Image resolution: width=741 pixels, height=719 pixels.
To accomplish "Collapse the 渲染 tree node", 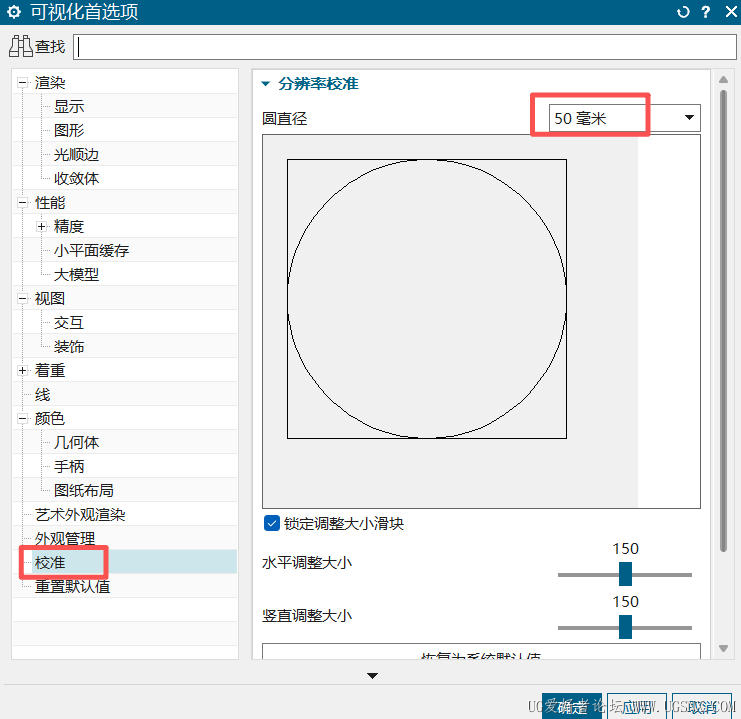I will point(22,83).
